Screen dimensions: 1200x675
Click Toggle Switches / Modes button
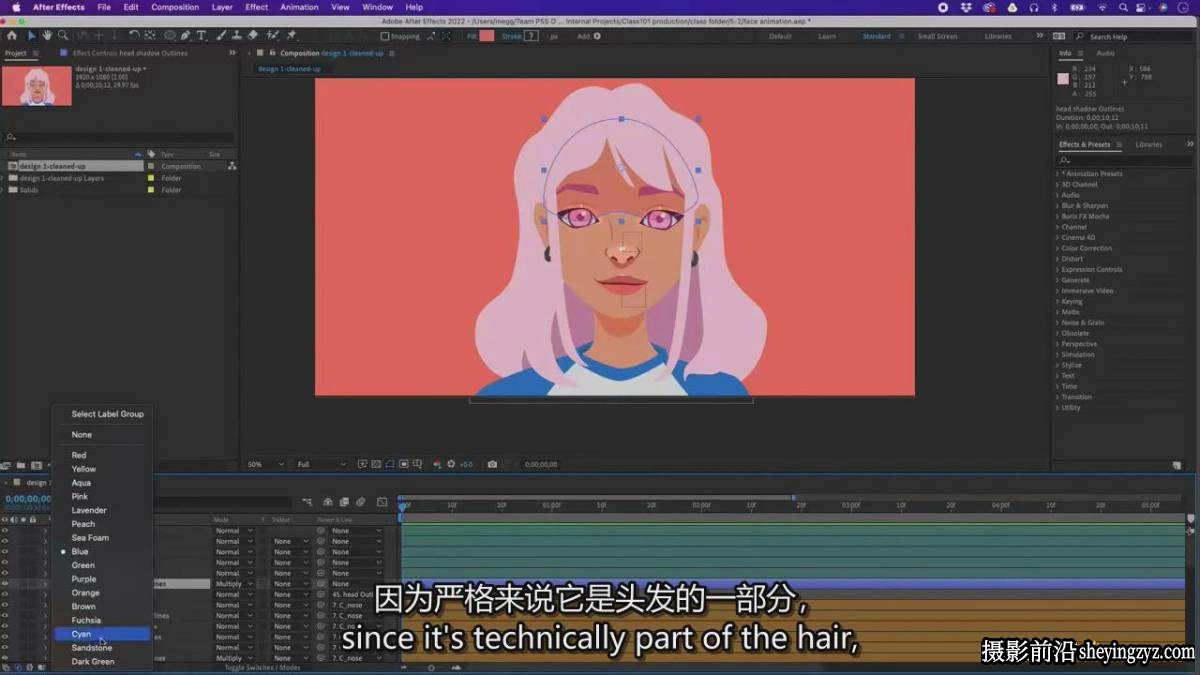click(262, 667)
